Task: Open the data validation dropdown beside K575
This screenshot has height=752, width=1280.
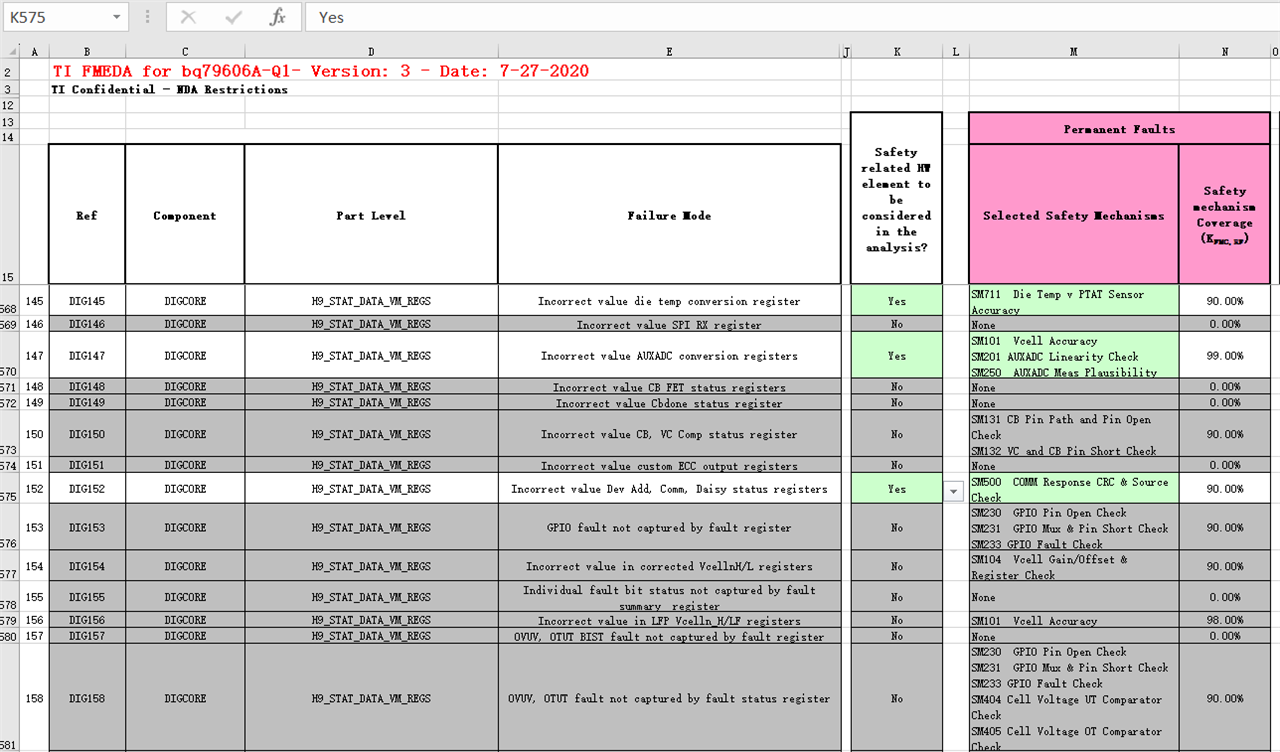Action: click(954, 491)
